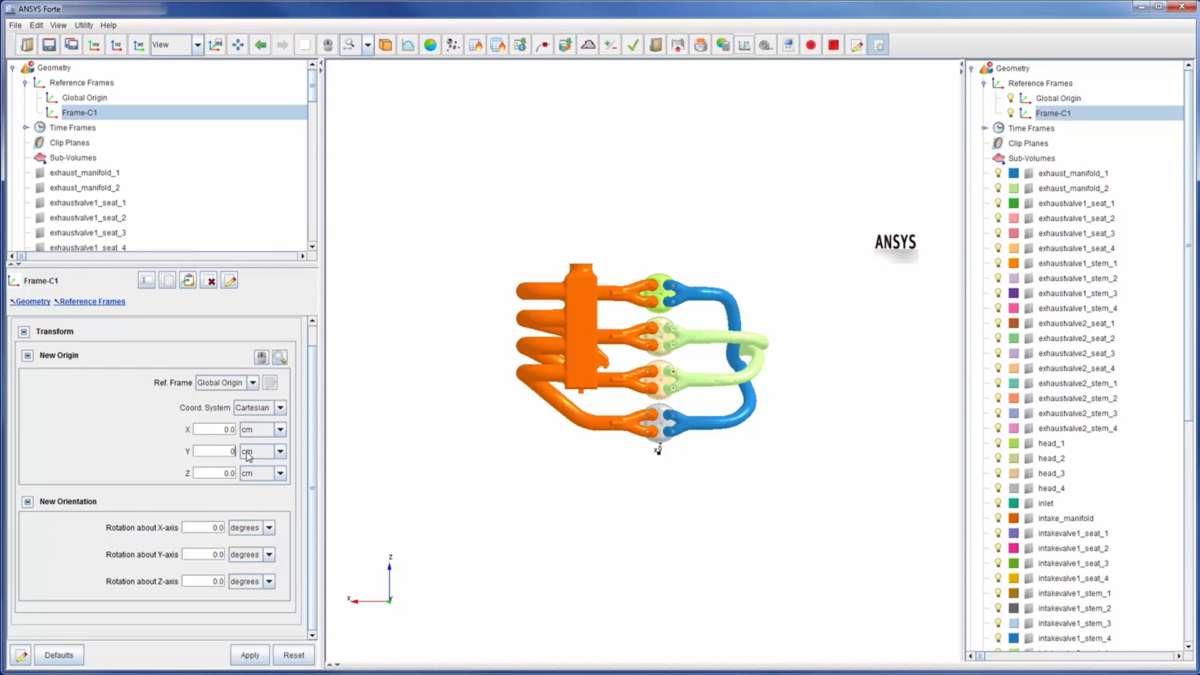The height and width of the screenshot is (675, 1200).
Task: Toggle visibility bulb for inlet
Action: point(997,503)
